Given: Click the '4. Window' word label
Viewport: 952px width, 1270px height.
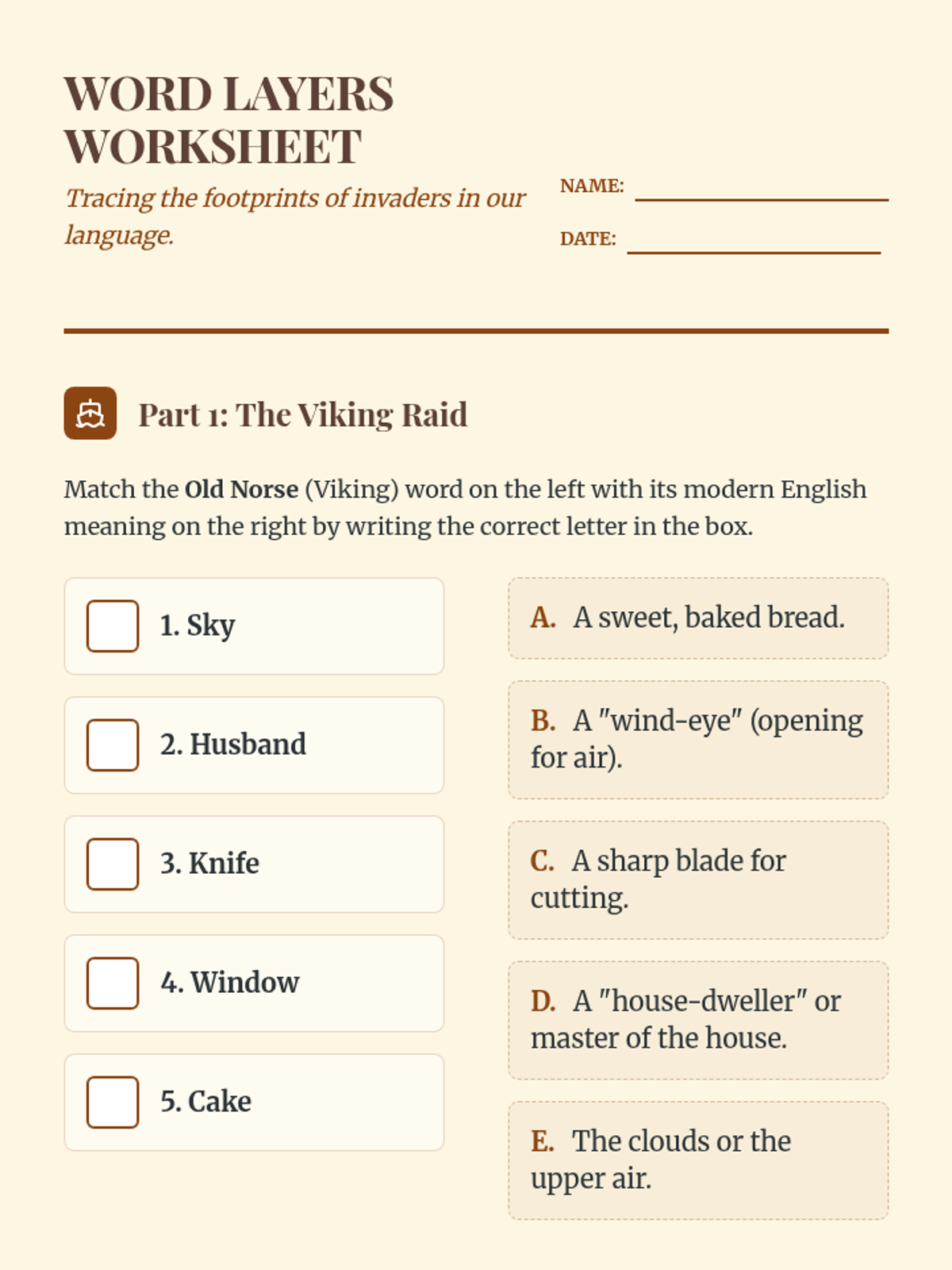Looking at the screenshot, I should [x=230, y=983].
